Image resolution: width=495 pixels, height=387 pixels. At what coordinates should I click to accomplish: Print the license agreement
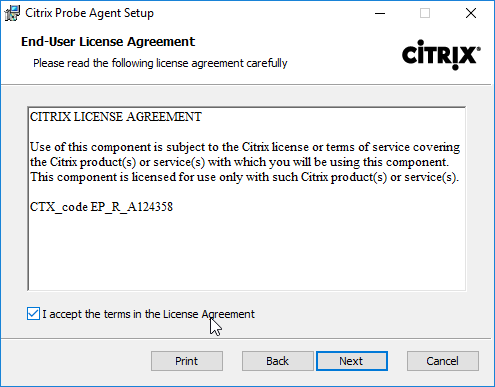(x=187, y=361)
